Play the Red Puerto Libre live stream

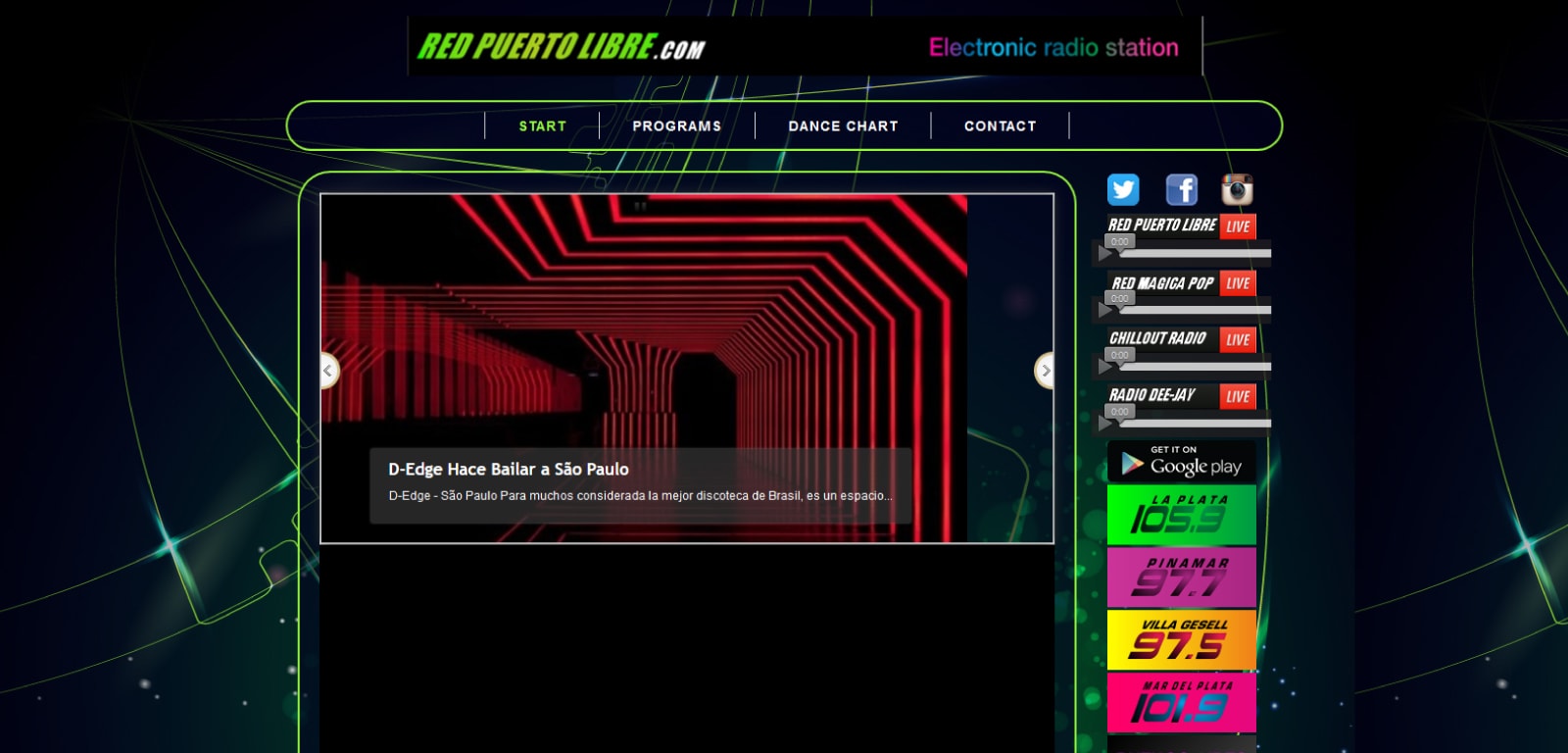[x=1105, y=254]
